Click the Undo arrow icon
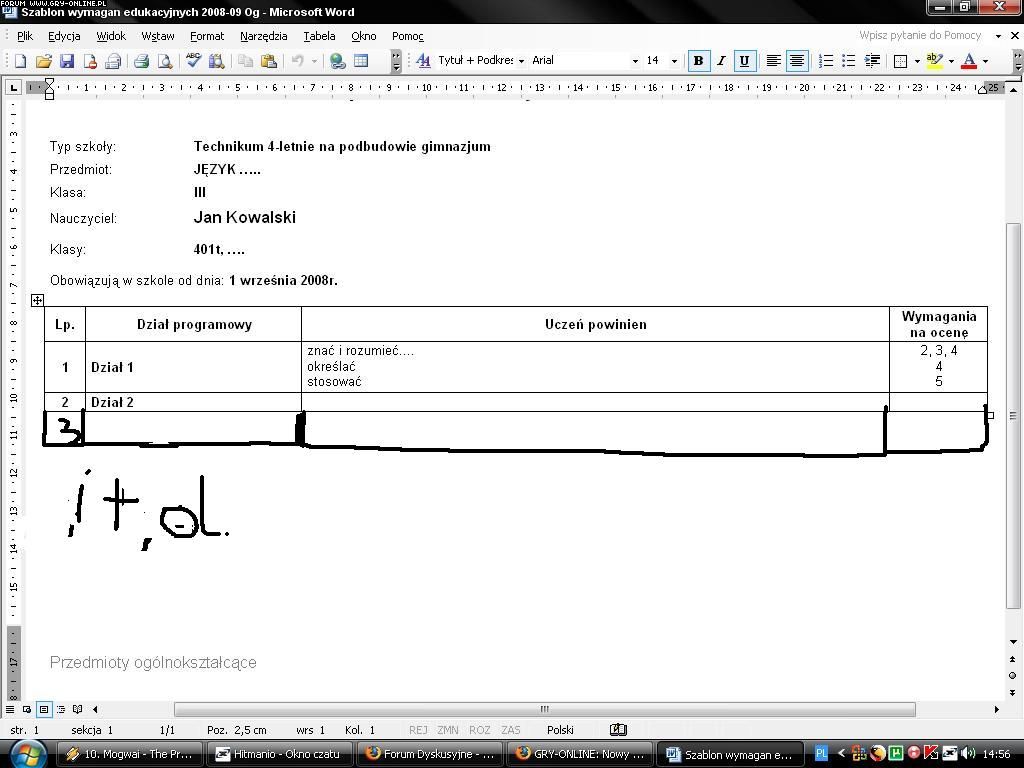Image resolution: width=1024 pixels, height=768 pixels. pos(298,61)
